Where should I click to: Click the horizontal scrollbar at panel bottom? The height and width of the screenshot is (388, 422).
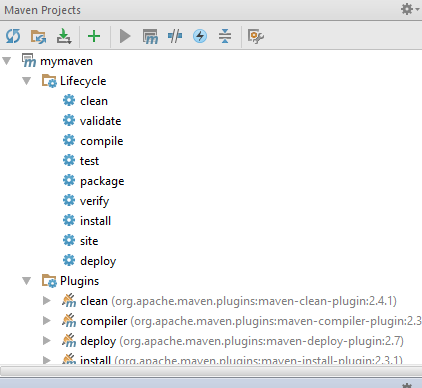211,371
